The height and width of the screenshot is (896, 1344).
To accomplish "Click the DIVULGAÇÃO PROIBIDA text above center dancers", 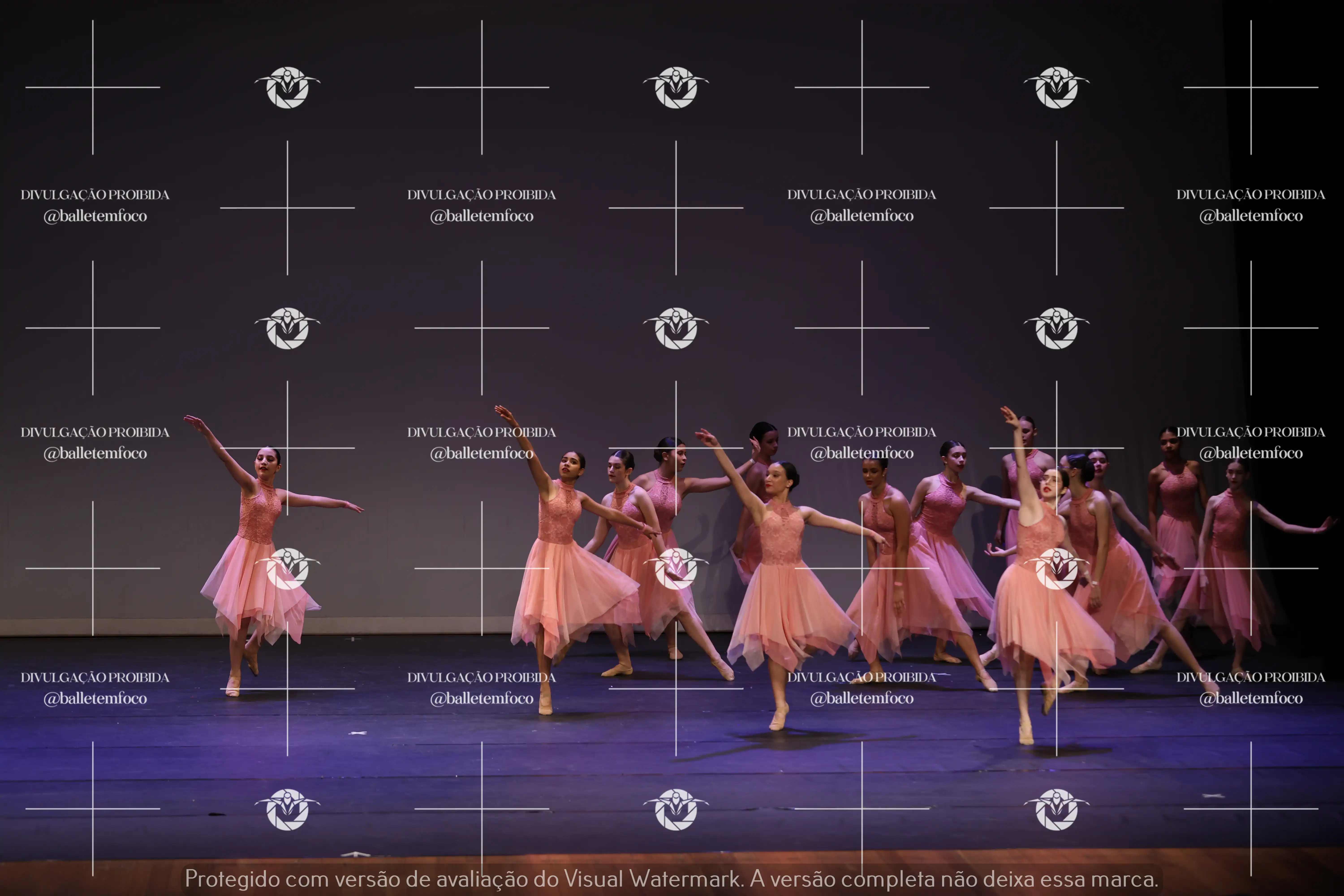I will (x=862, y=432).
